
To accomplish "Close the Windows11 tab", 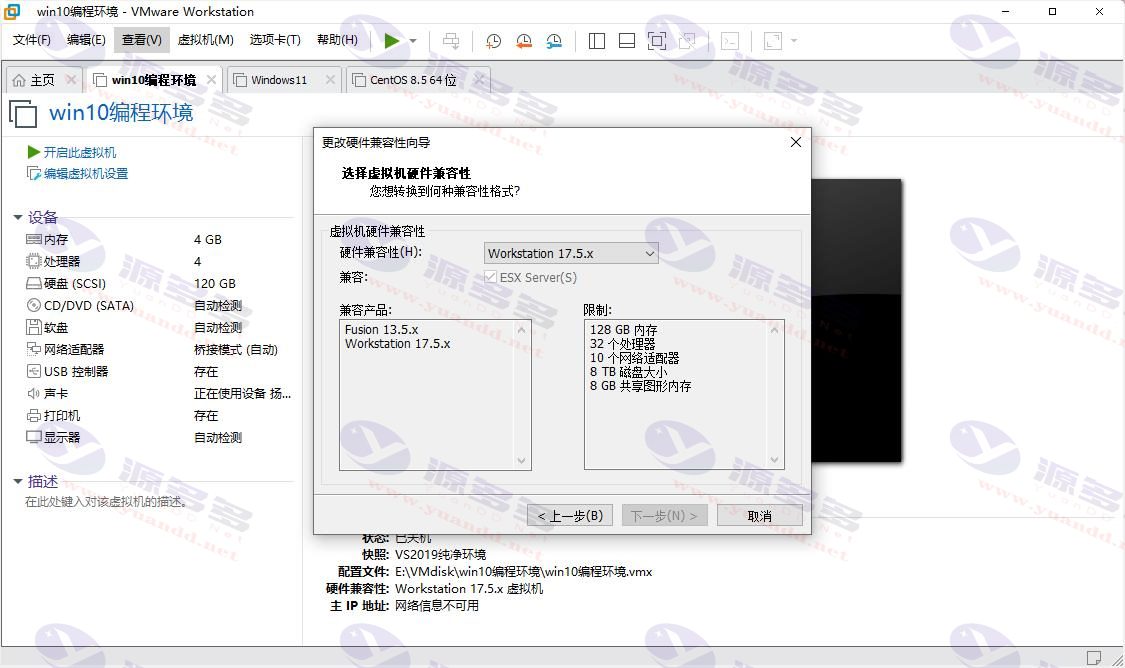I will click(x=330, y=80).
